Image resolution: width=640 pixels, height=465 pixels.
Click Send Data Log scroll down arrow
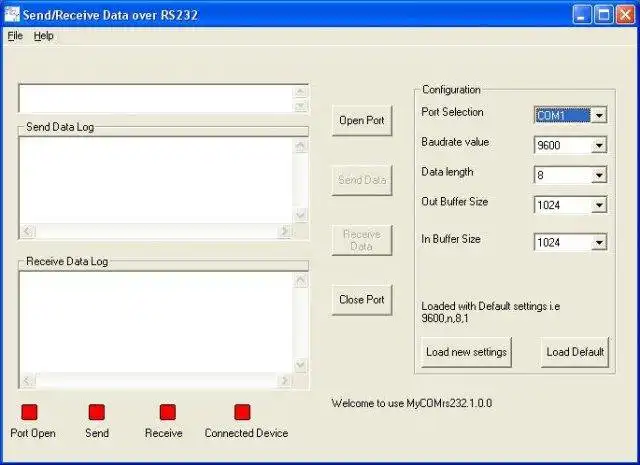tap(301, 215)
